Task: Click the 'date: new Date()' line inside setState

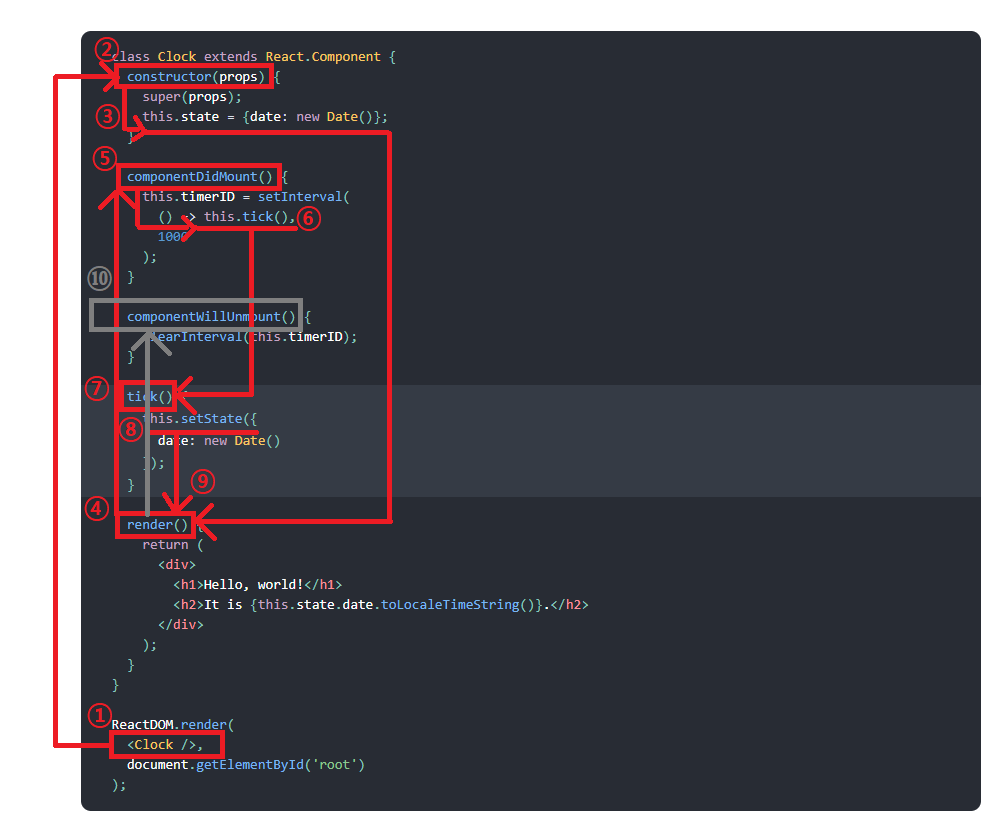Action: point(218,441)
